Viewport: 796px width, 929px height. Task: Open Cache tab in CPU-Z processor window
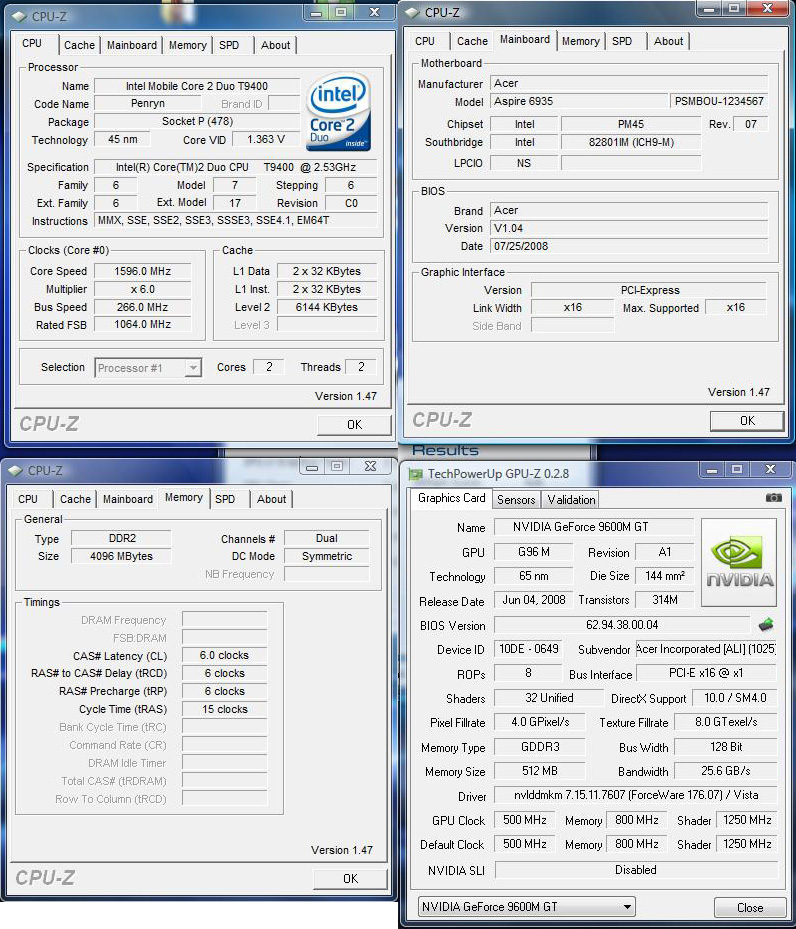[x=79, y=45]
